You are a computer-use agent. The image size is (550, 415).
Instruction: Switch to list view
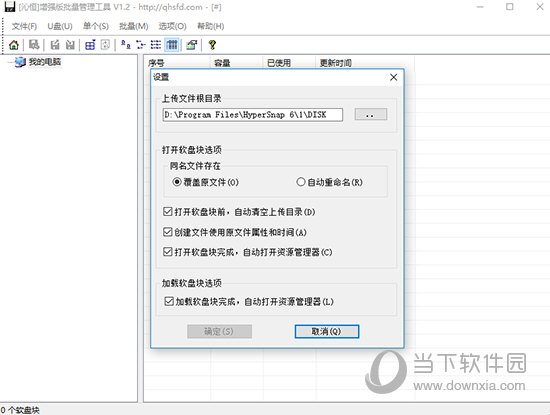[x=156, y=45]
